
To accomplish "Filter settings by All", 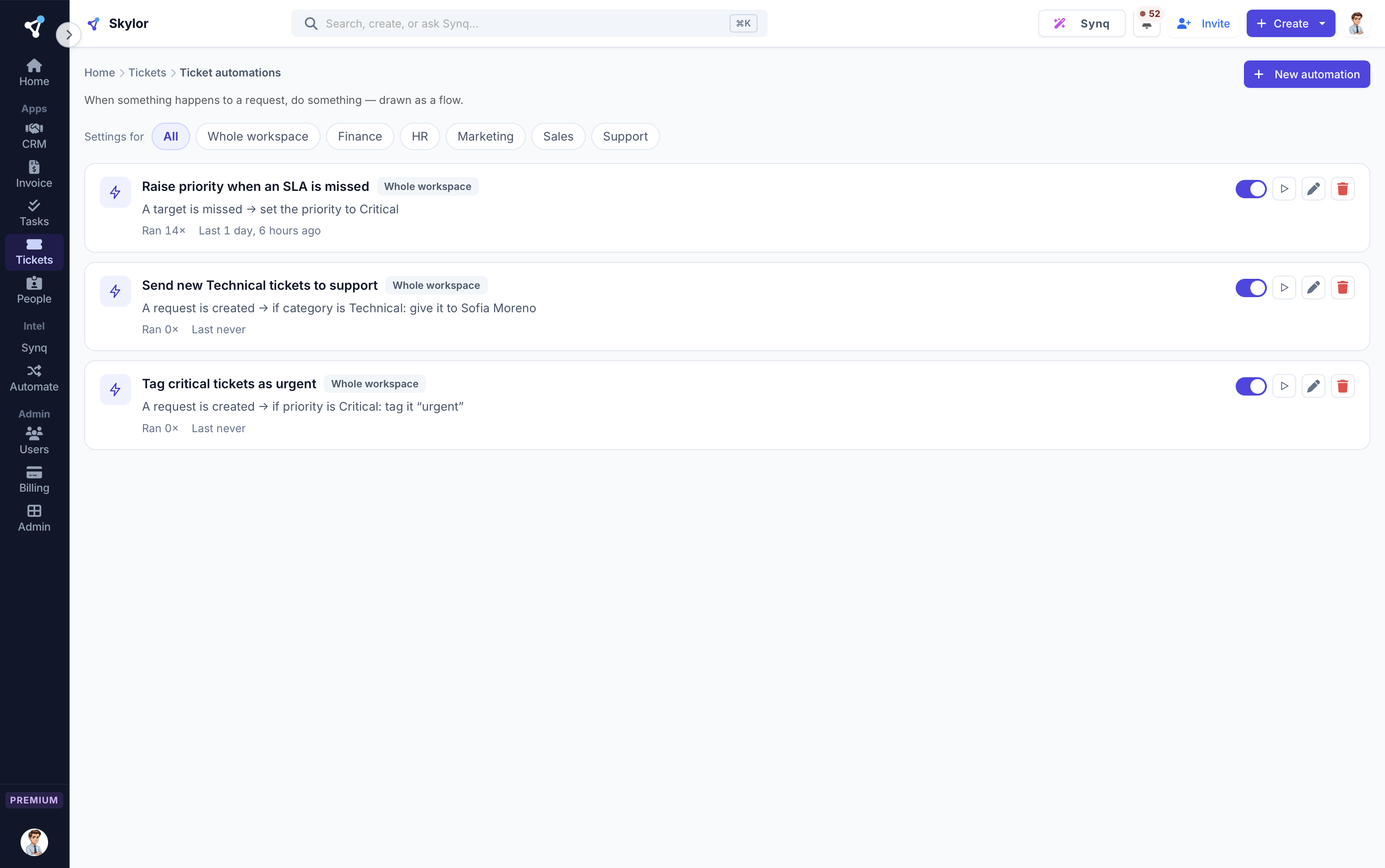I will point(170,136).
